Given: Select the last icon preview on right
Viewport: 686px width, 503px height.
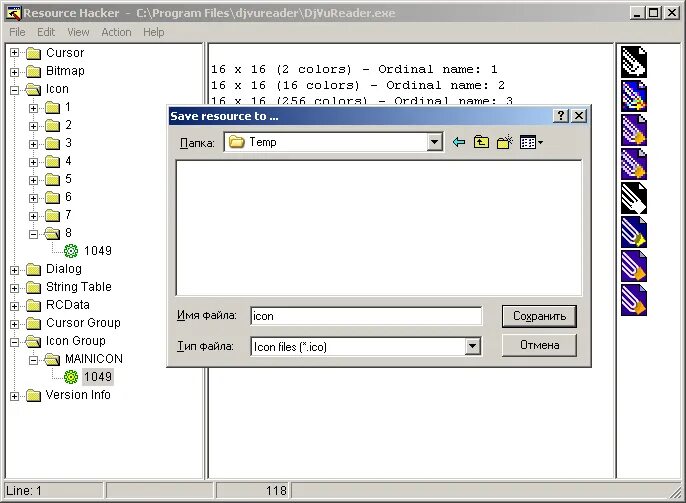Looking at the screenshot, I should pos(634,300).
